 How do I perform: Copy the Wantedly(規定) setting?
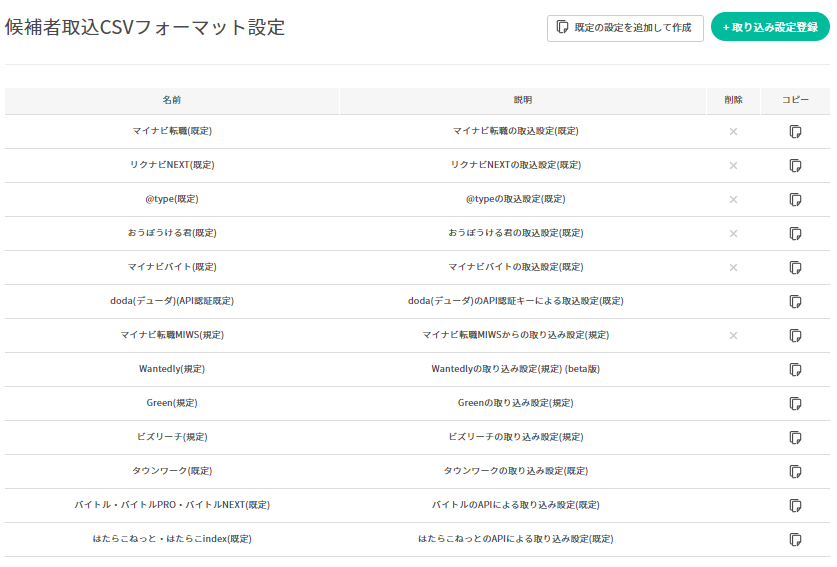[x=795, y=369]
